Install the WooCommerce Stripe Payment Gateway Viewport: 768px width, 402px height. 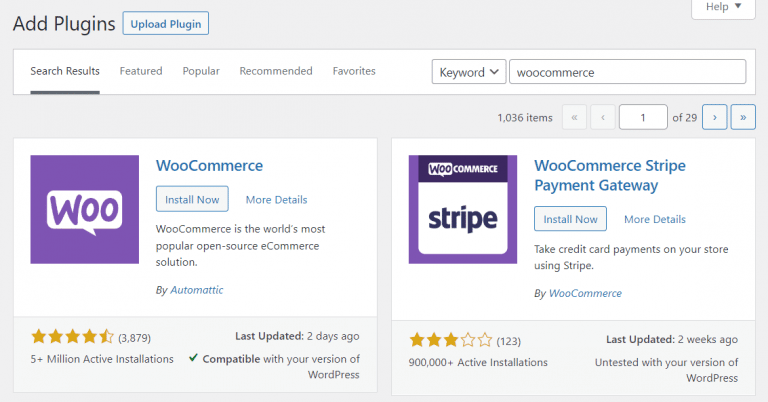(570, 219)
